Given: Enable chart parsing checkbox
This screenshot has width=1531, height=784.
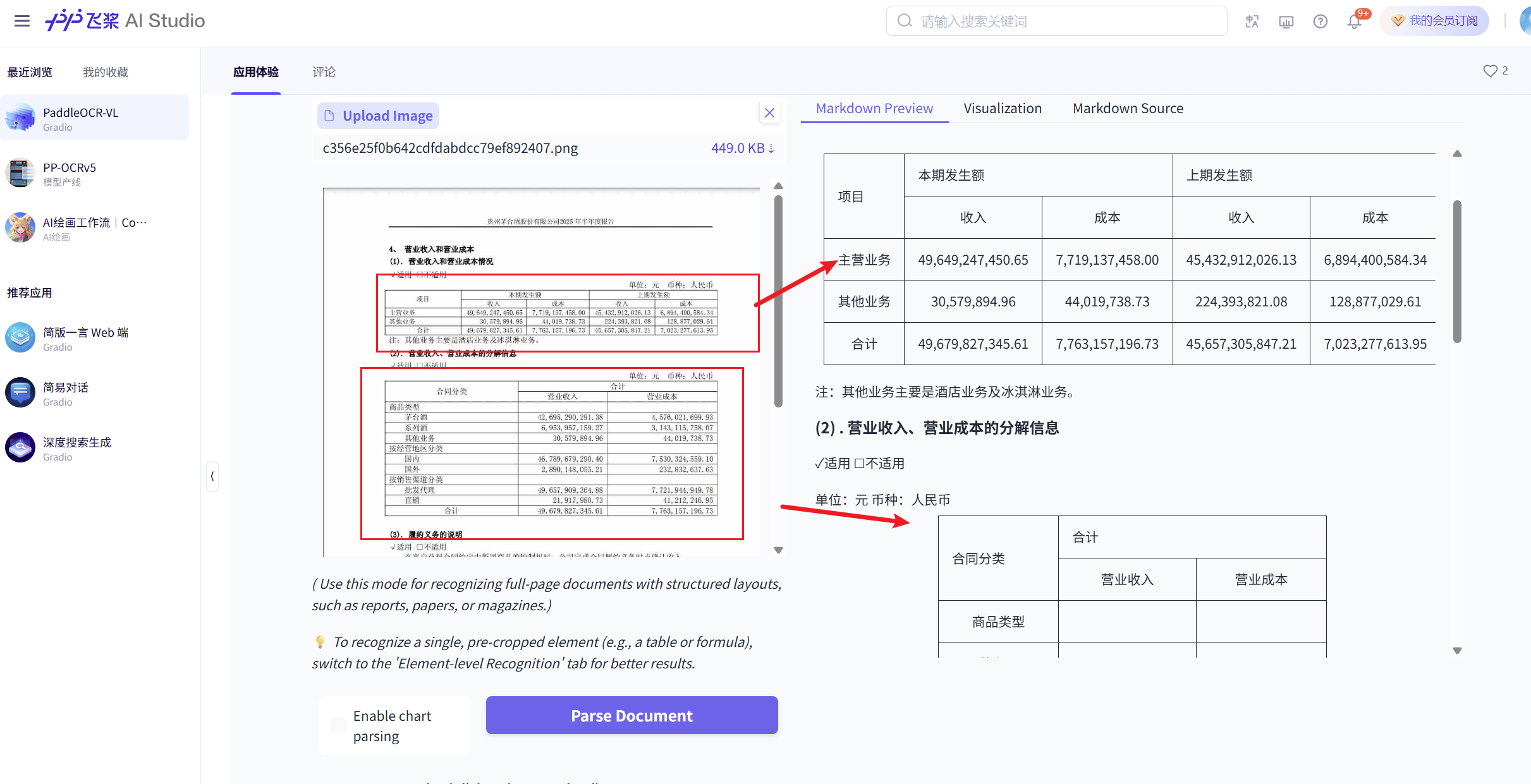Looking at the screenshot, I should (339, 726).
